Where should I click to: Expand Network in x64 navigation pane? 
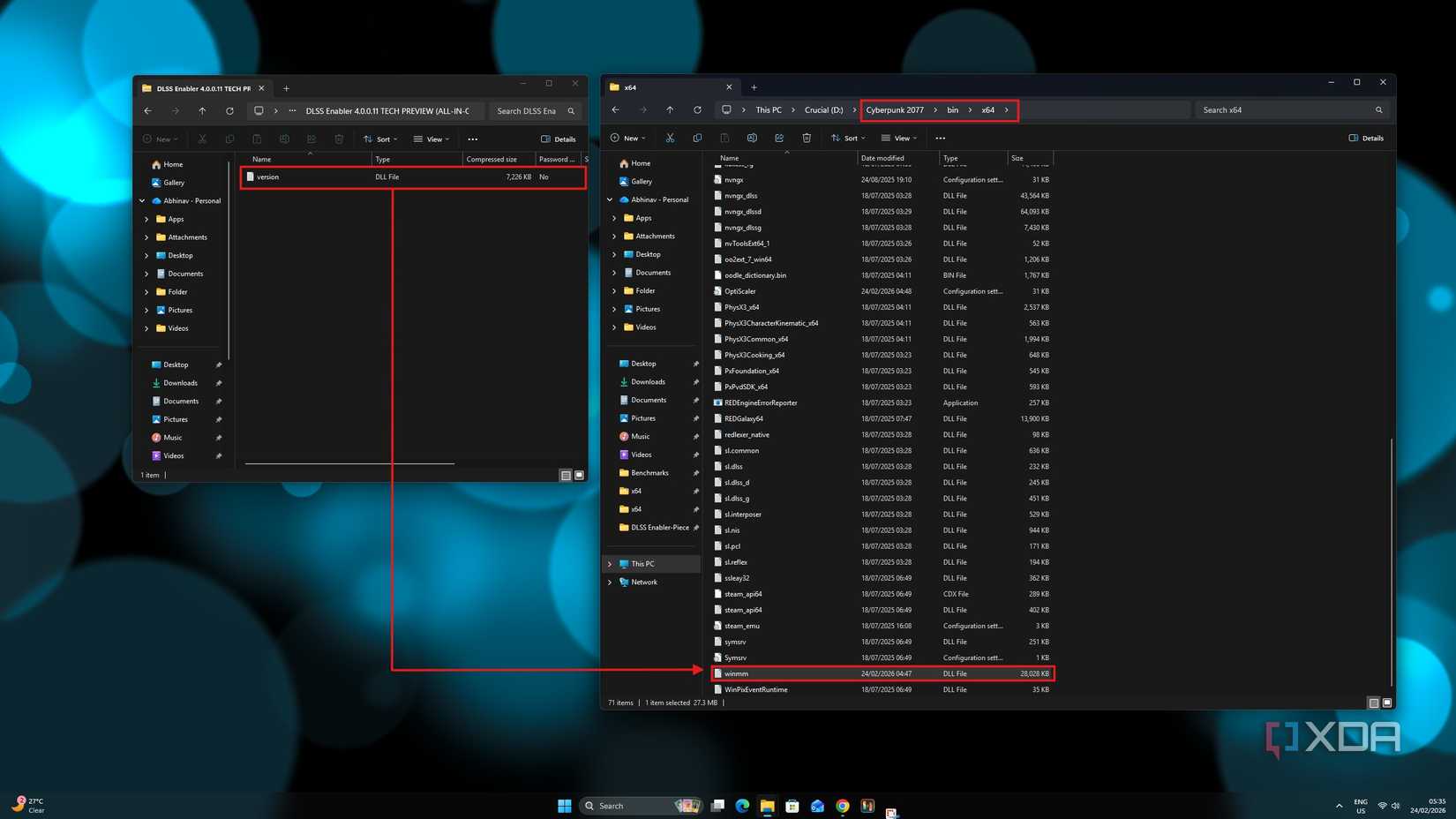(610, 582)
